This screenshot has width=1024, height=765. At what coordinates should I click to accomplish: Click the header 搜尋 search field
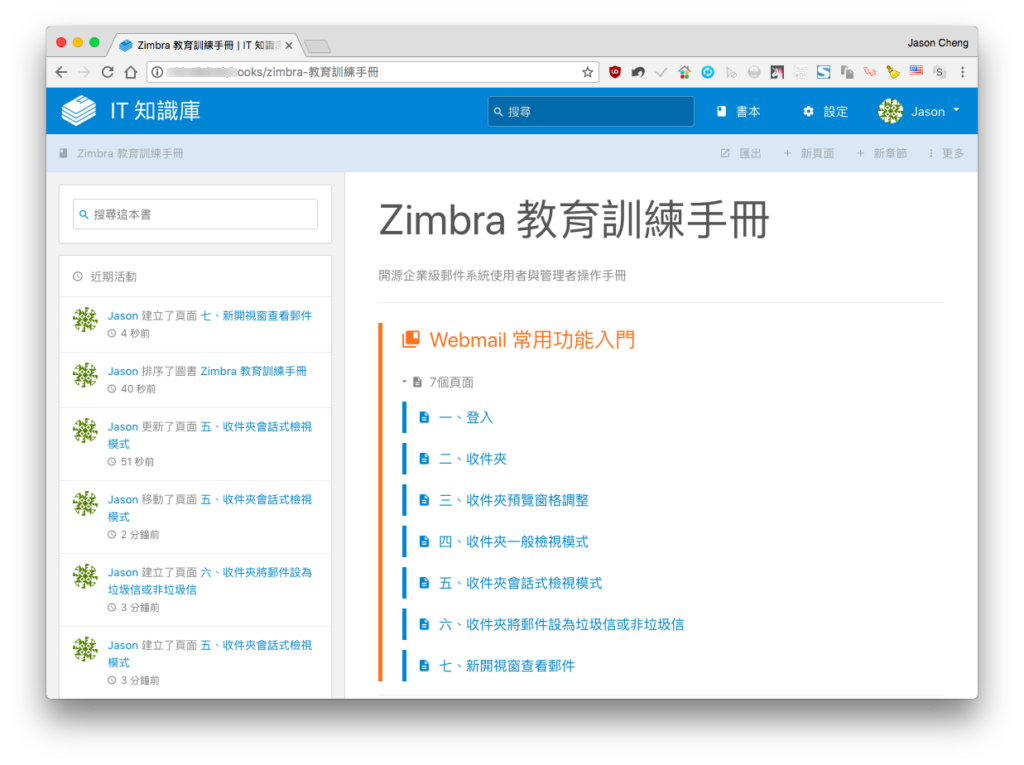590,112
